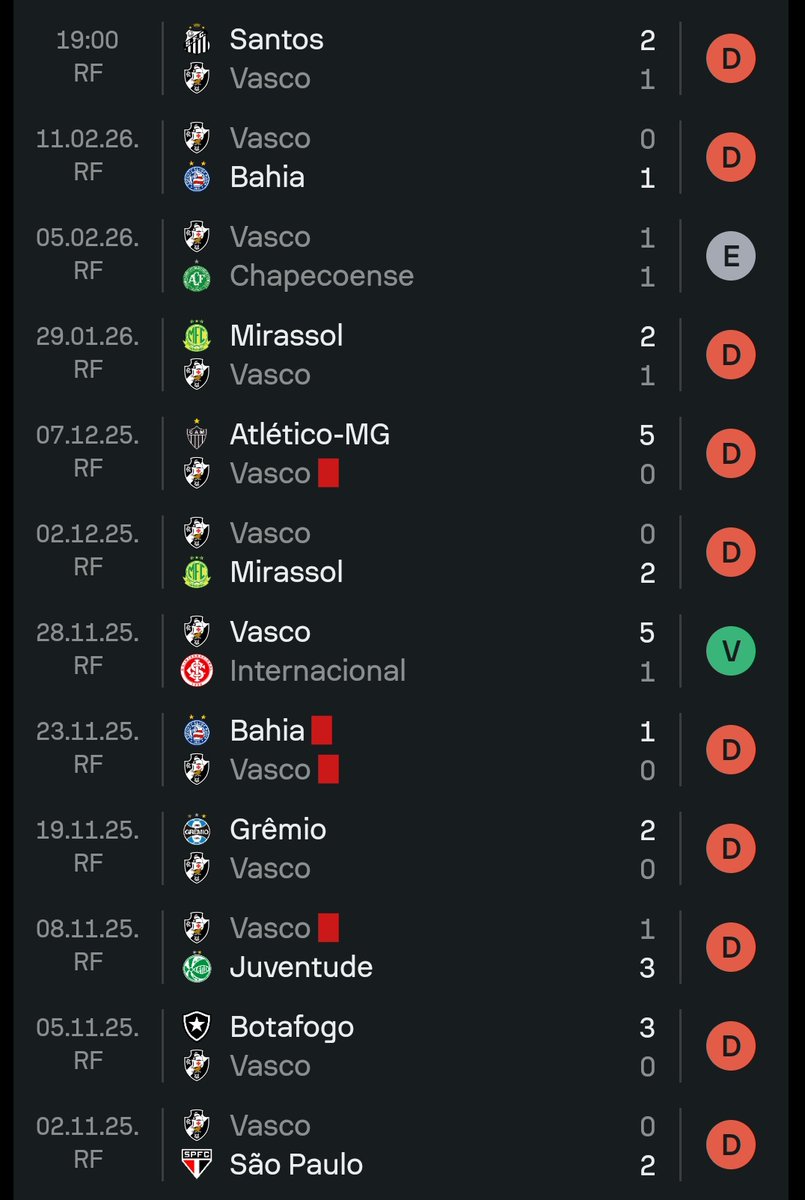The image size is (805, 1200).
Task: Click the red card next to Bahia
Action: click(321, 730)
